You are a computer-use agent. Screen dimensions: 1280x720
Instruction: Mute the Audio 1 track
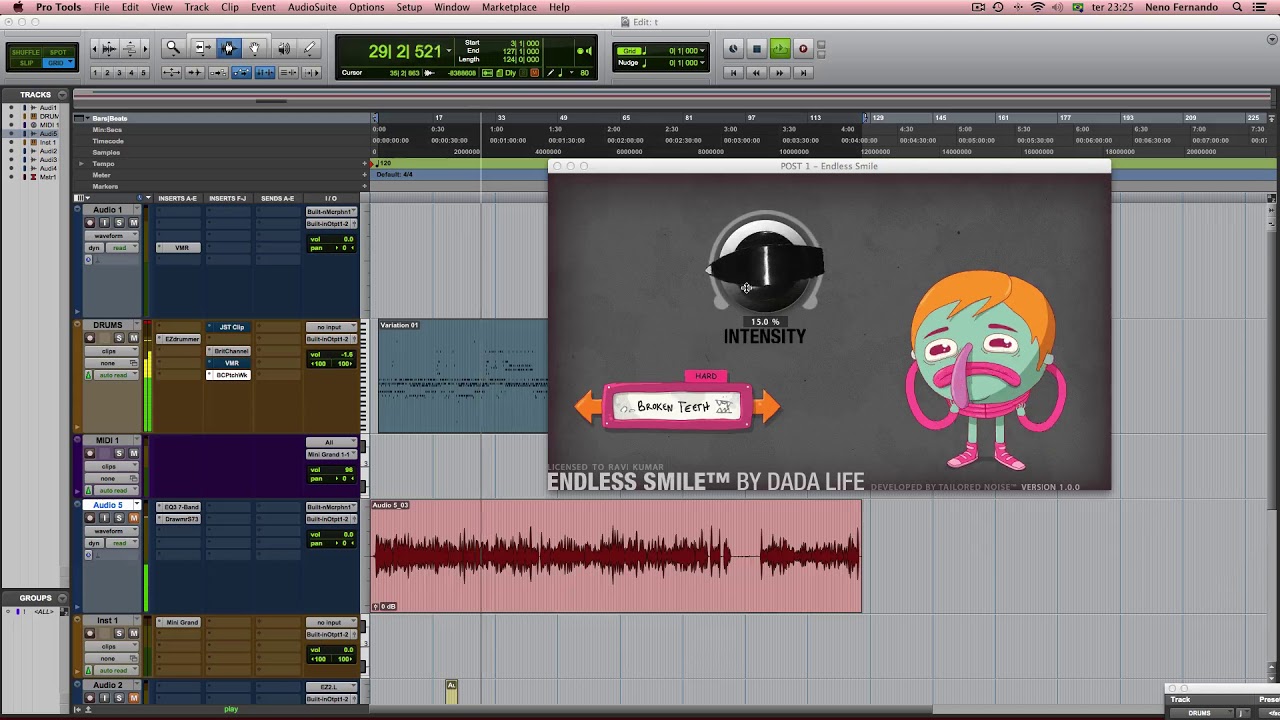pyautogui.click(x=133, y=223)
